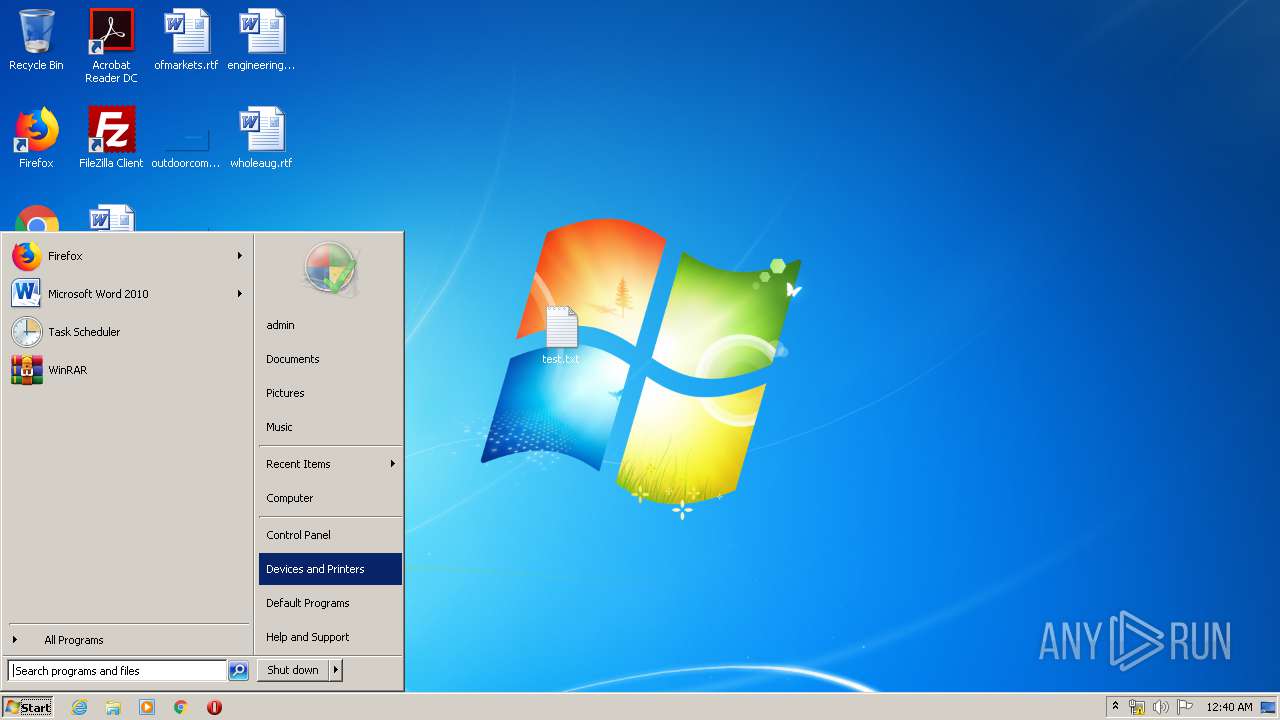
Task: Open the admin user folder
Action: pos(330,325)
